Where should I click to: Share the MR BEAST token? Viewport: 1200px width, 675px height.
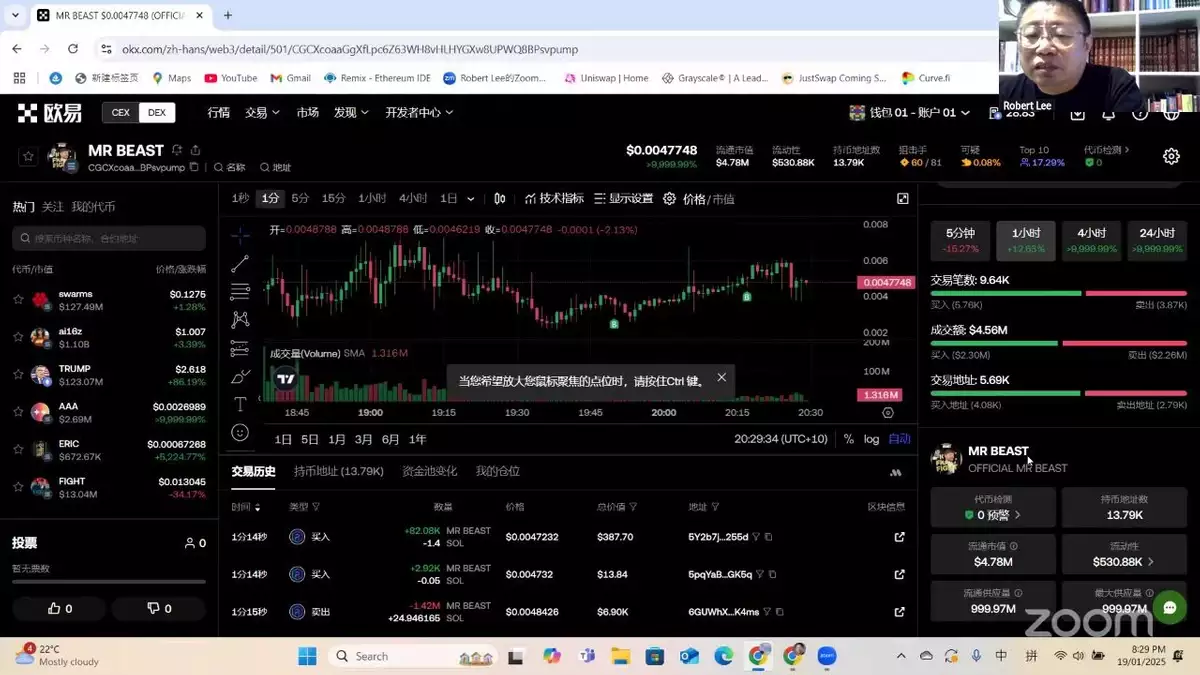[x=195, y=150]
